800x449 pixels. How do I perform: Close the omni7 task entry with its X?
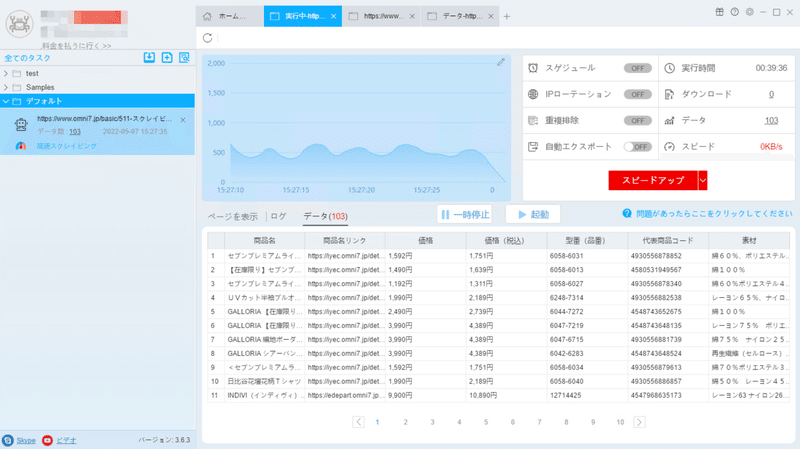183,120
